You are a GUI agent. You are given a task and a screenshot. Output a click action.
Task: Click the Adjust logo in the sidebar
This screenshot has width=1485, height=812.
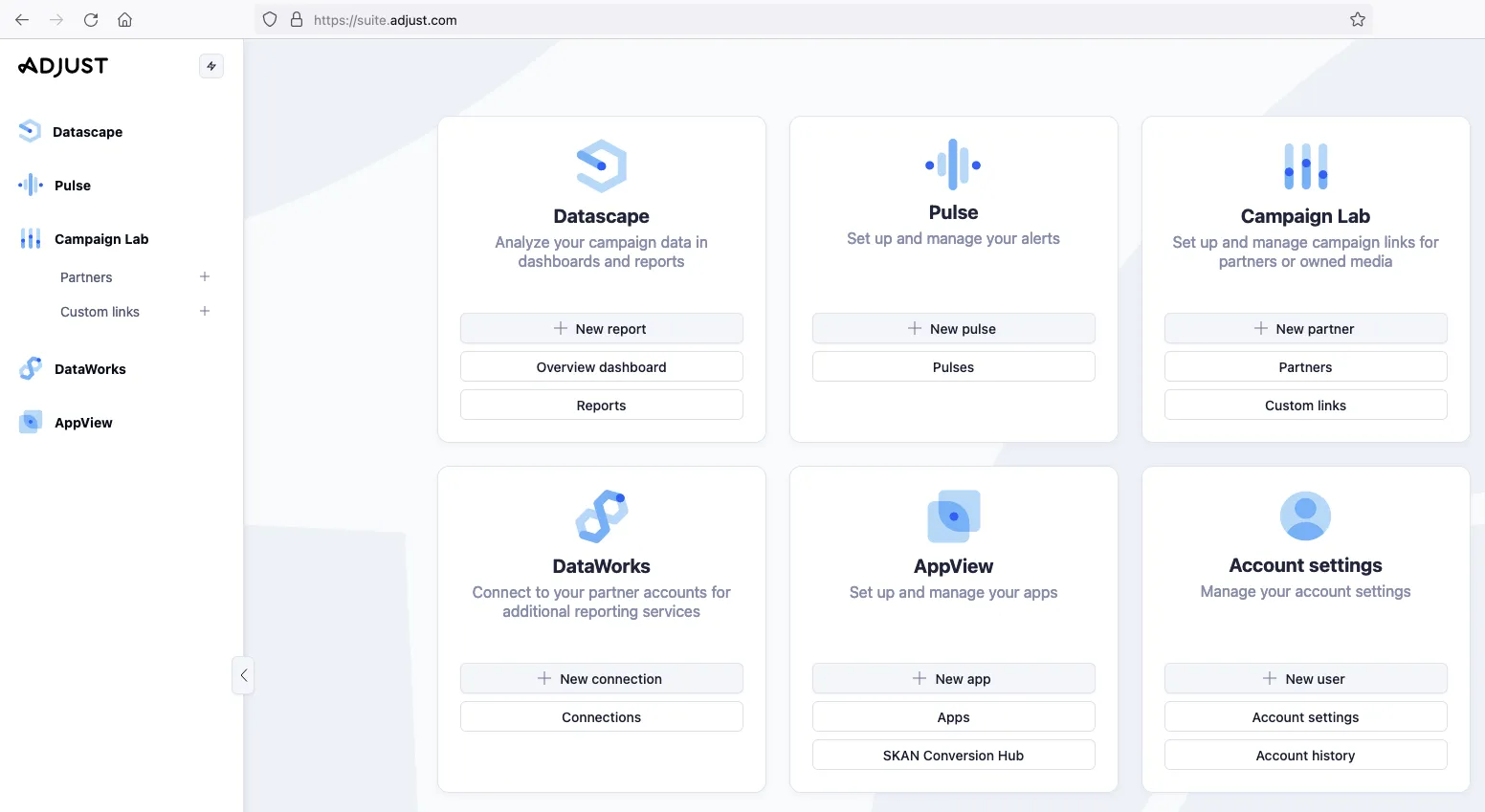[x=63, y=66]
